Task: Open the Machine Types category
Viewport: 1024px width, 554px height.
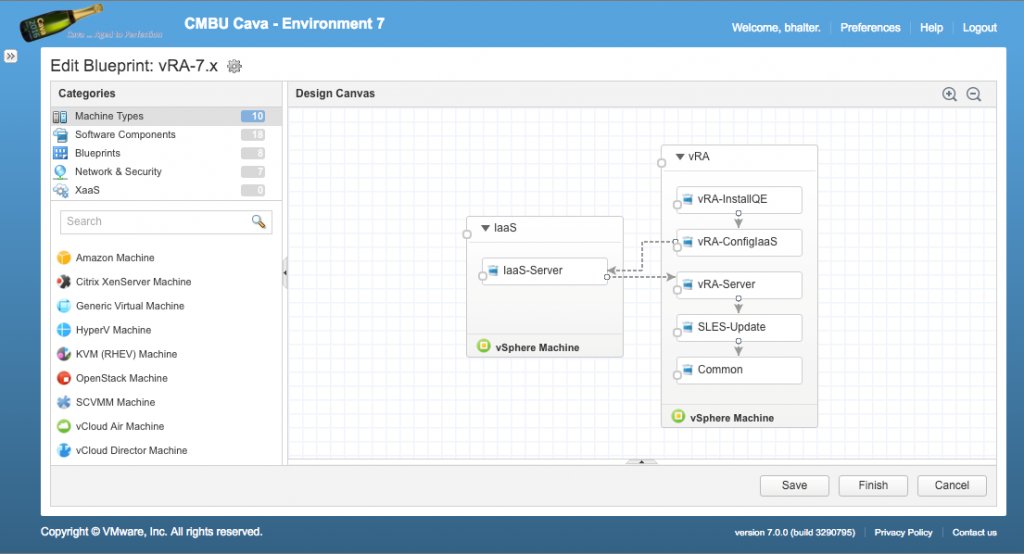Action: click(166, 116)
